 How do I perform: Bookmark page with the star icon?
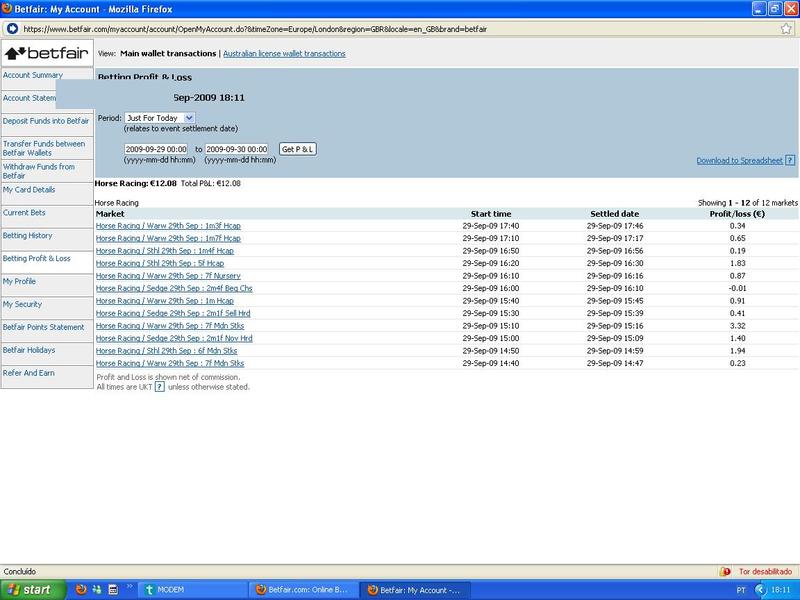pos(786,29)
